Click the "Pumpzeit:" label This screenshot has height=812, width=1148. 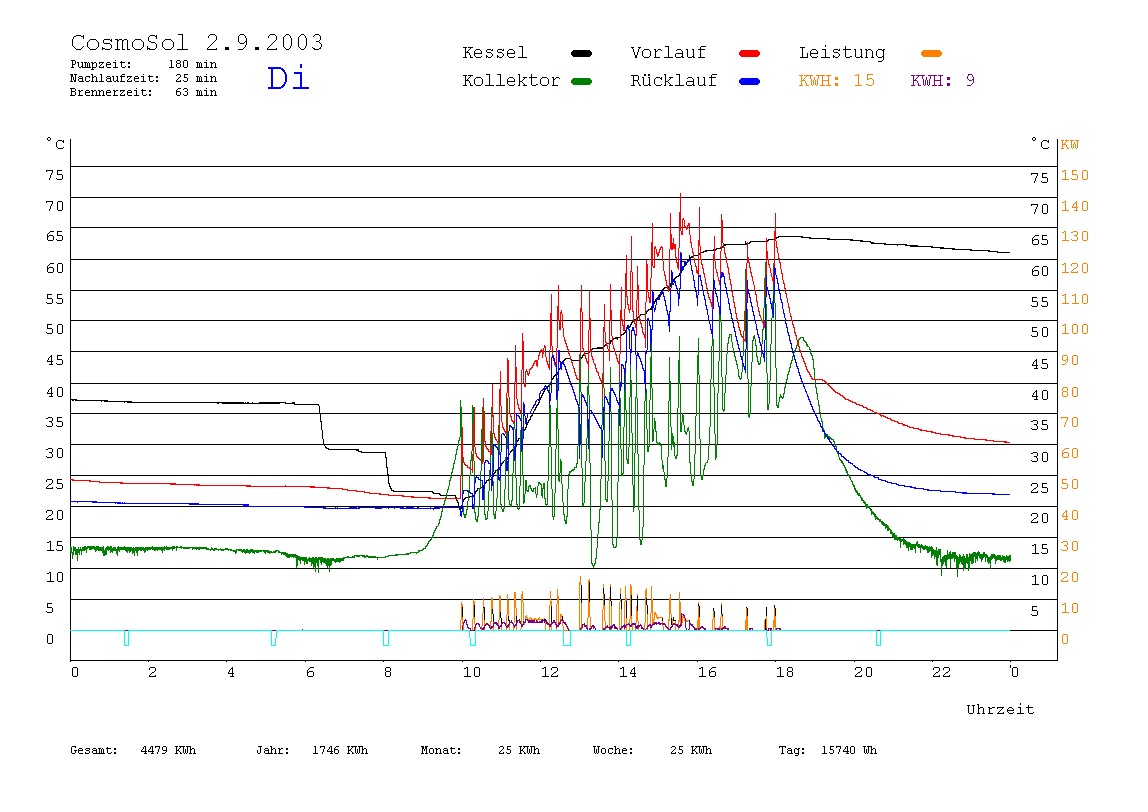coord(101,64)
